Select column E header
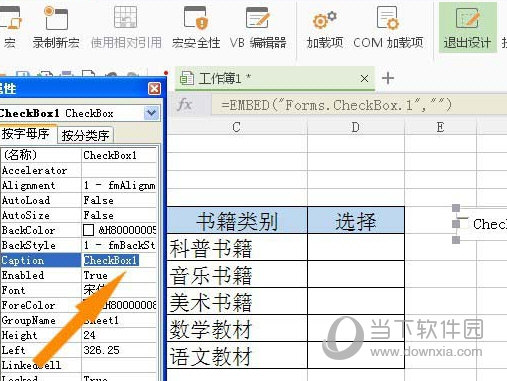Image resolution: width=507 pixels, height=381 pixels. [x=440, y=127]
